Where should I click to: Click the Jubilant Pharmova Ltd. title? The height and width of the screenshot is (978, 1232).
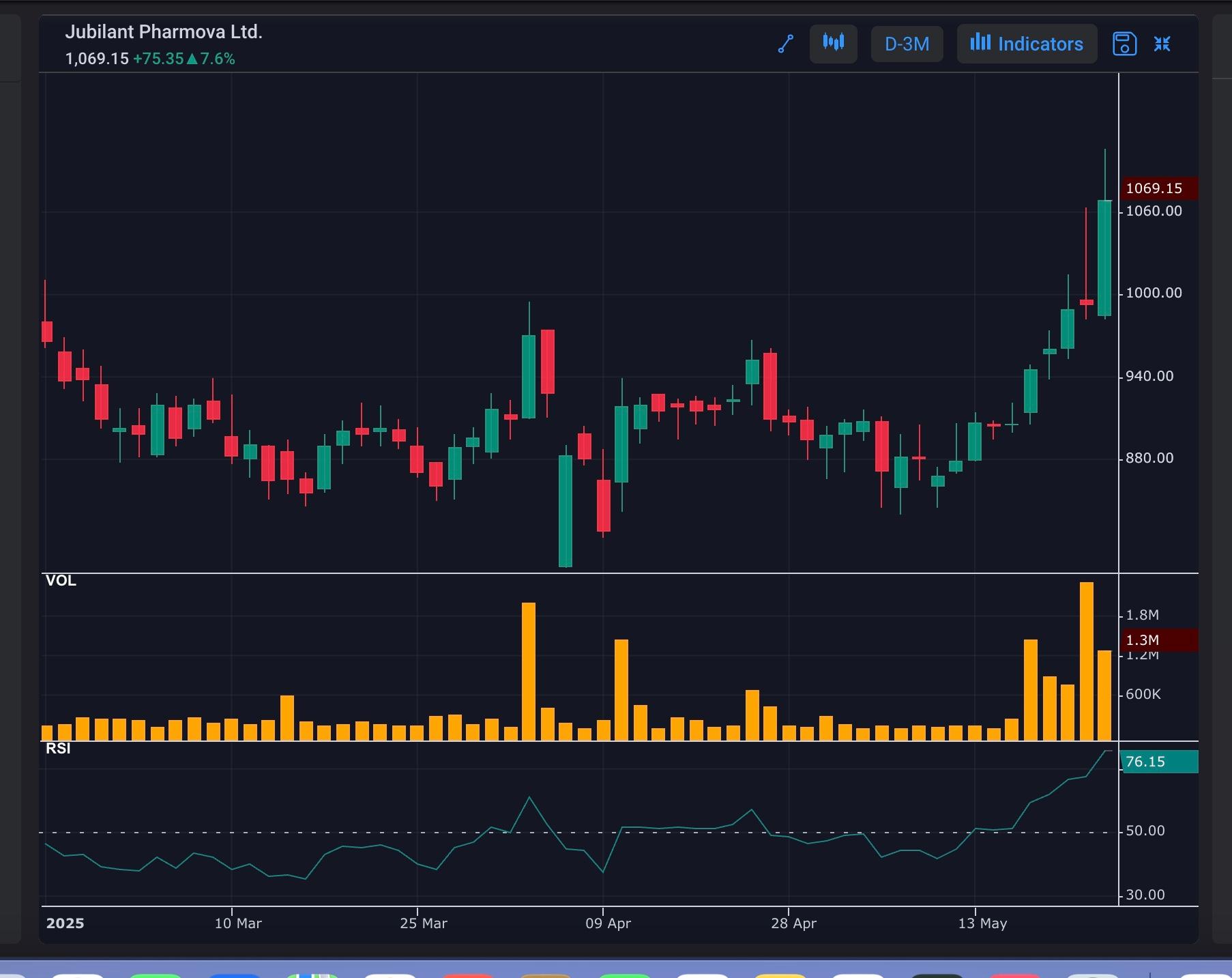point(164,32)
